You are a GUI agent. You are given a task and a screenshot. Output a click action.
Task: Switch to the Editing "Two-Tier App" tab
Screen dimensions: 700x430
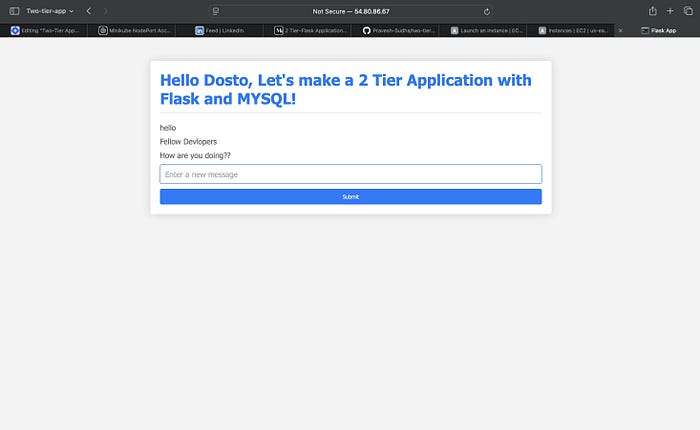click(x=44, y=30)
